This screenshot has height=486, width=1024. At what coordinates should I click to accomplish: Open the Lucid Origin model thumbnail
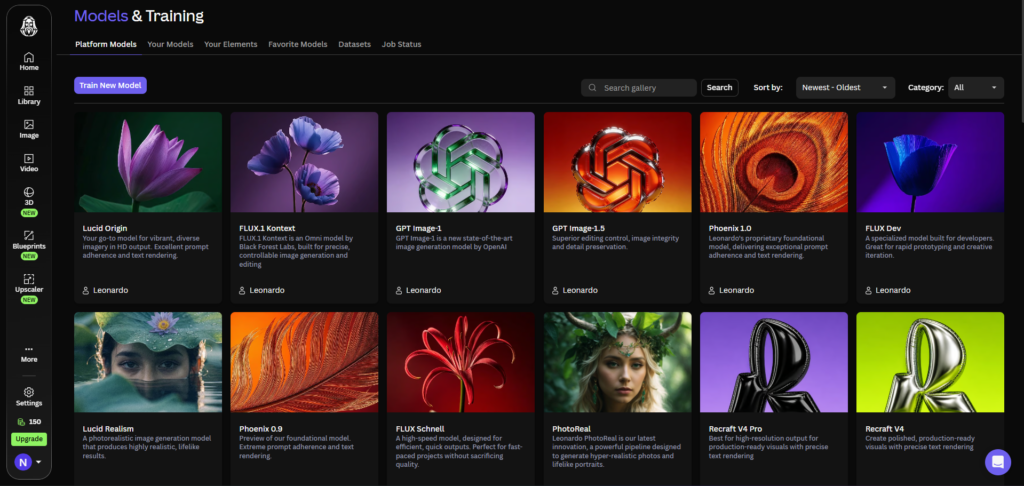click(x=148, y=162)
